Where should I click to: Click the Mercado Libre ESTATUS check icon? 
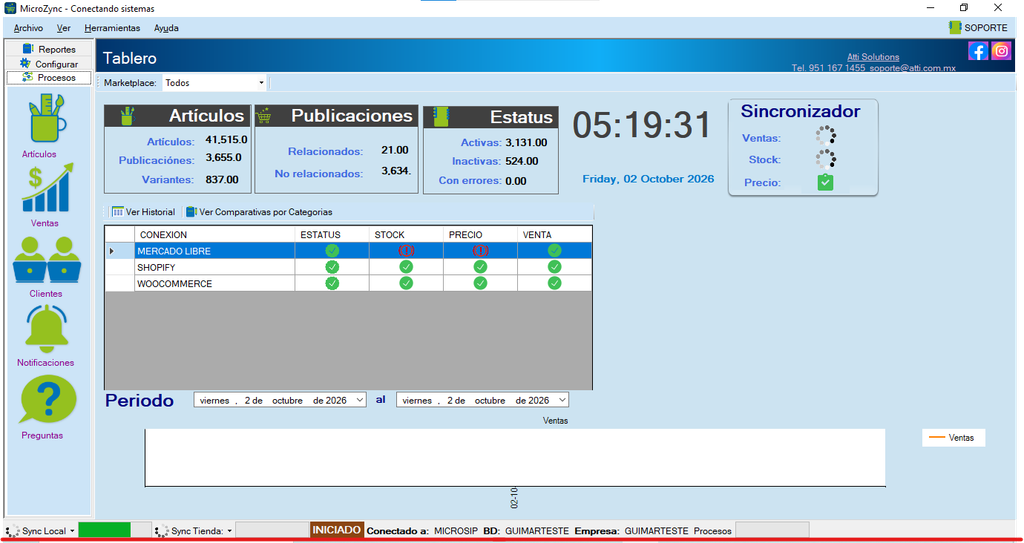click(x=332, y=250)
